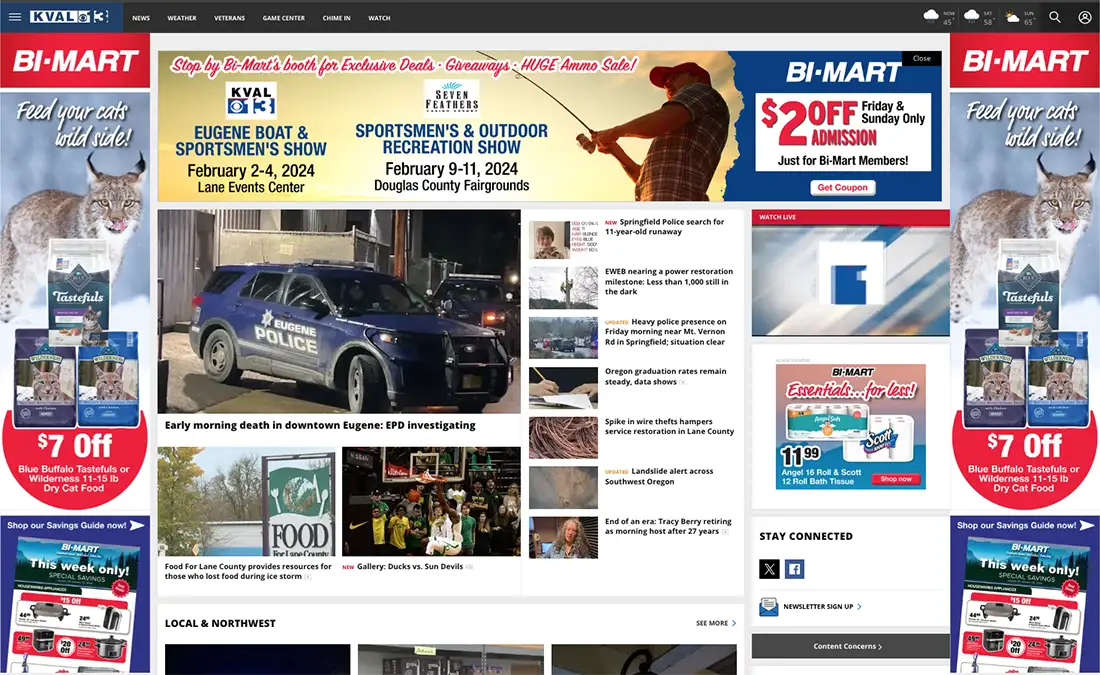
Task: Click the current weather 45° cloud icon
Action: [x=931, y=15]
